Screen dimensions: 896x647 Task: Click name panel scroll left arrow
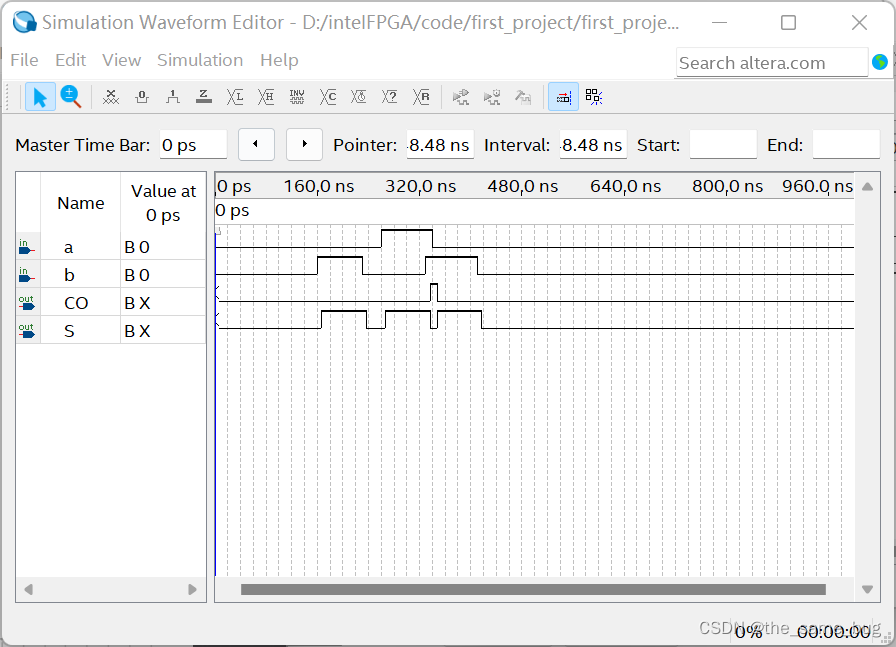(29, 589)
